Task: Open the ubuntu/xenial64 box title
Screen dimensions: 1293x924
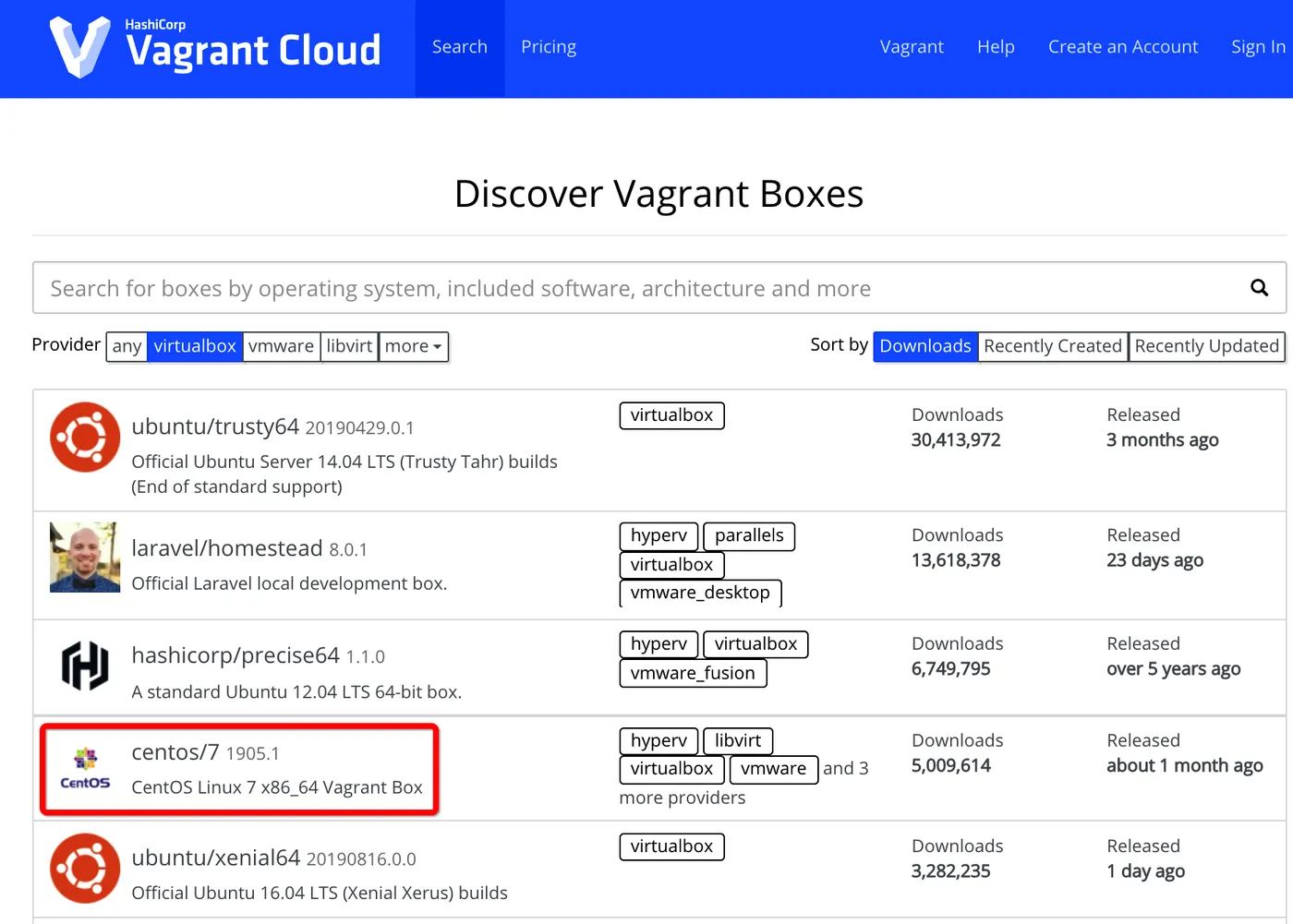Action: [x=216, y=858]
